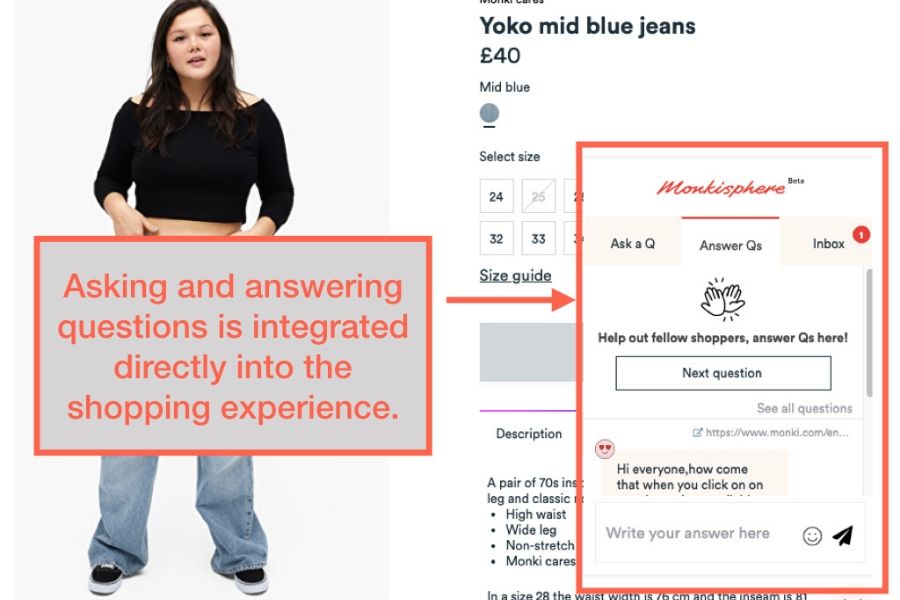
Task: Click the high-five hands icon
Action: [723, 299]
